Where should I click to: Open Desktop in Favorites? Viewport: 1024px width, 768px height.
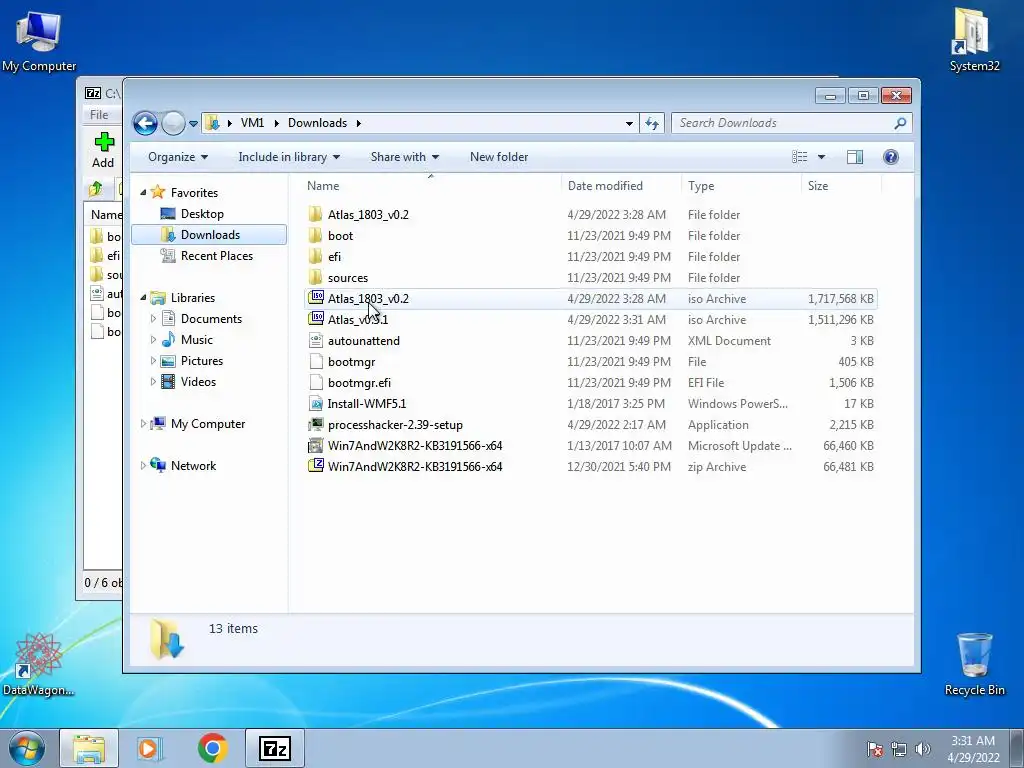[x=202, y=214]
